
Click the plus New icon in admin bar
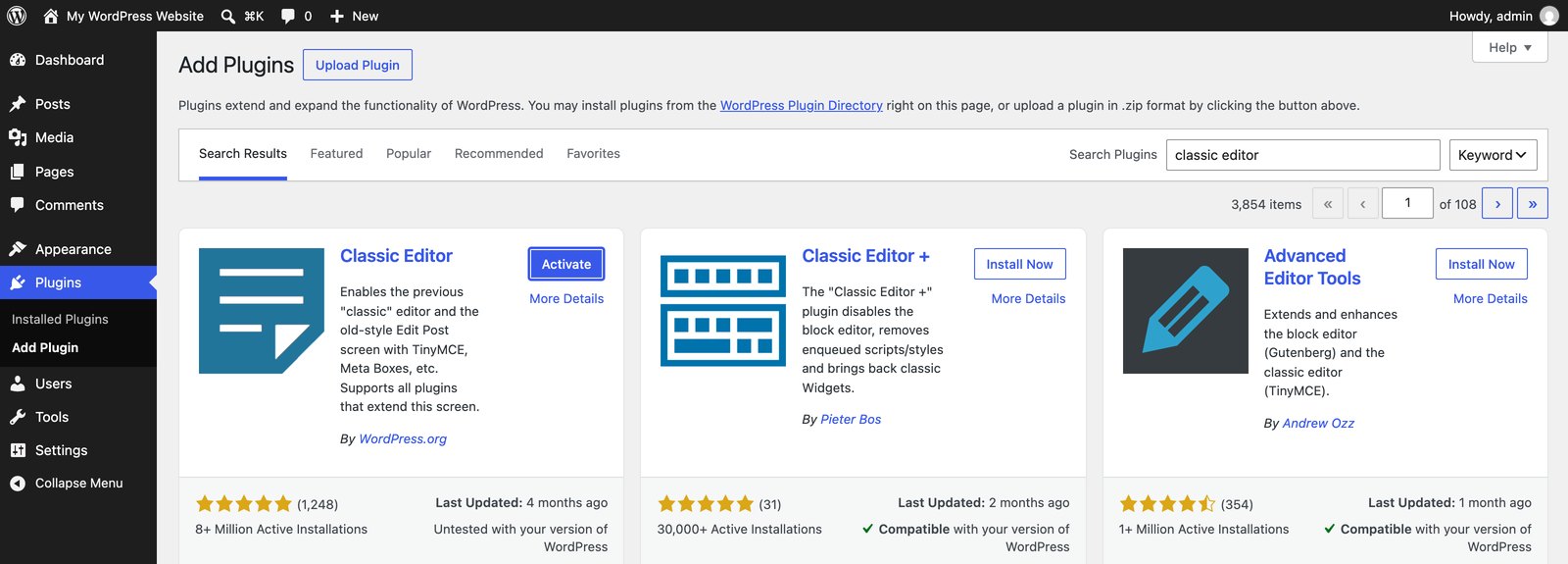coord(336,16)
